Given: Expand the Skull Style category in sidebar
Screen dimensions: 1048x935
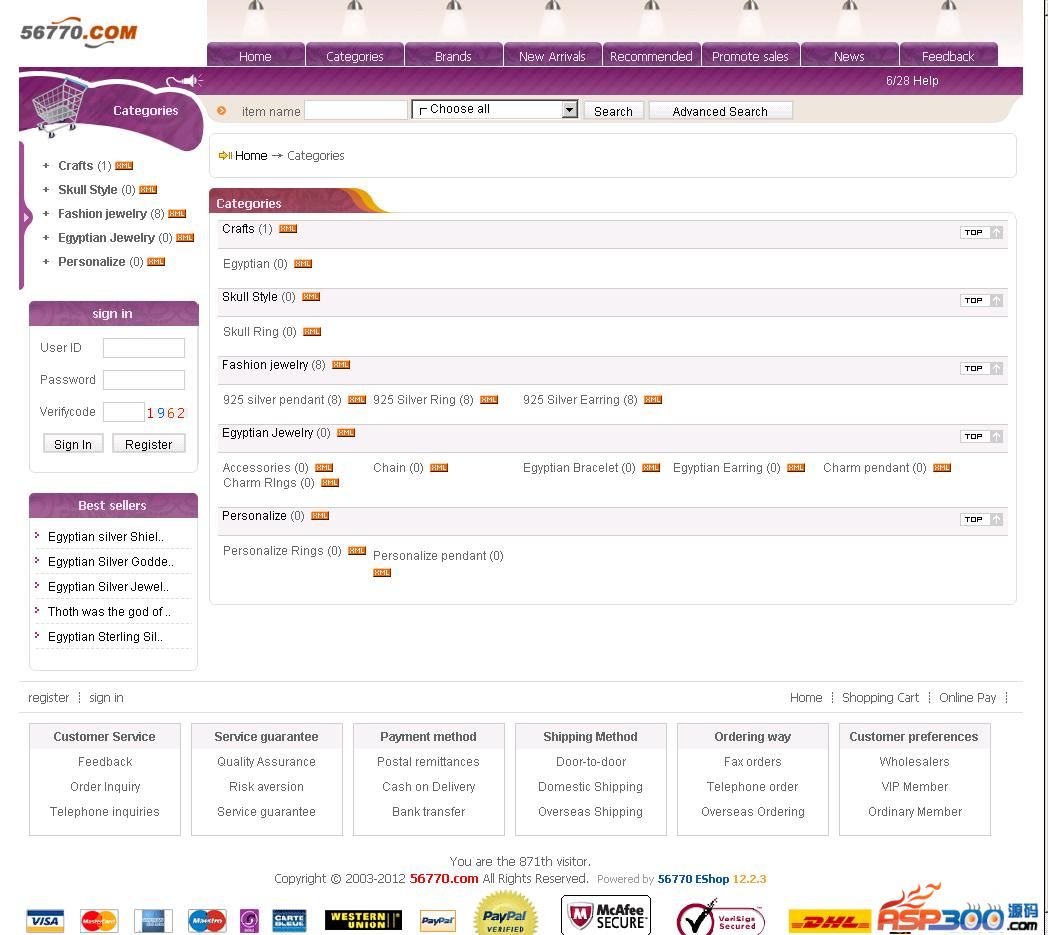Looking at the screenshot, I should click(x=45, y=190).
